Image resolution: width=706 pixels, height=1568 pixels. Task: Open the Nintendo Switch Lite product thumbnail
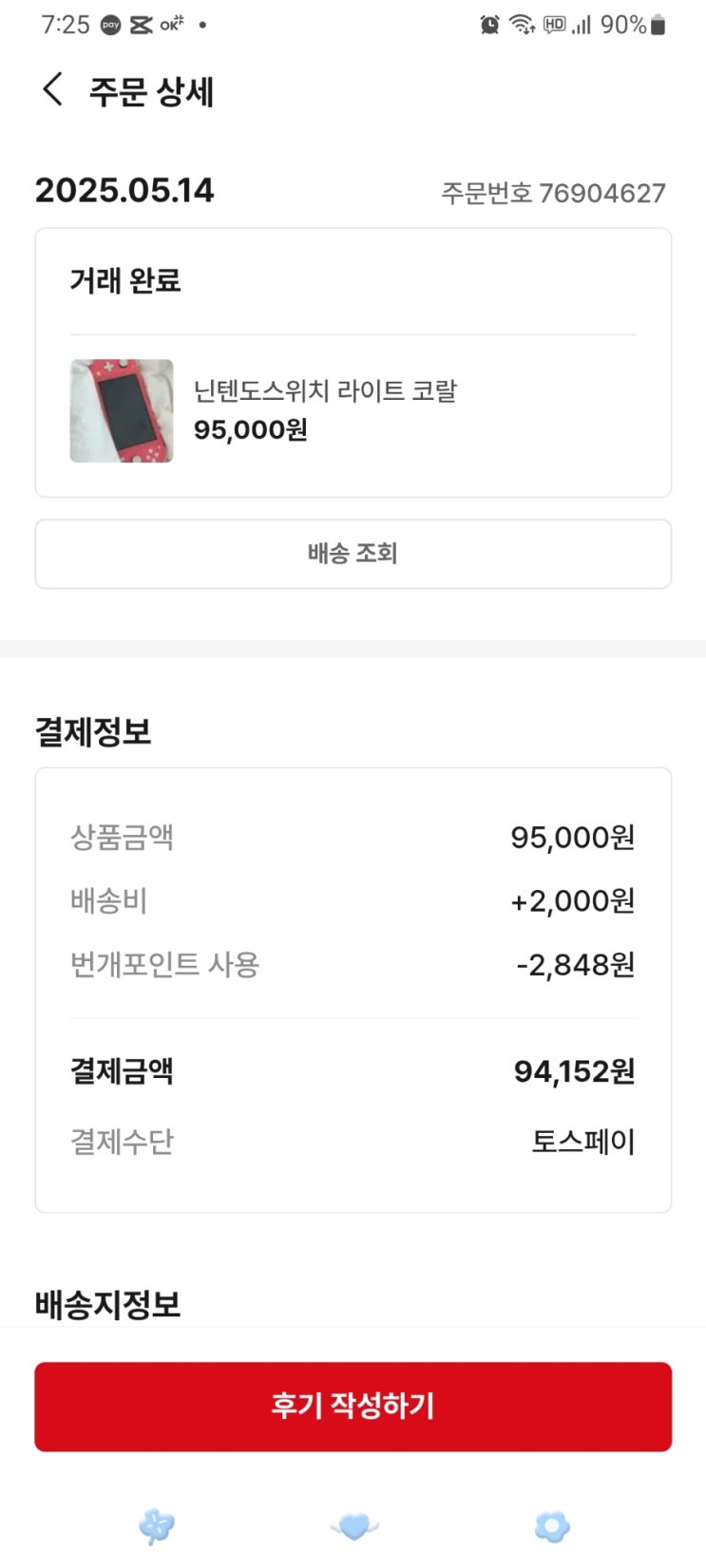[x=122, y=410]
